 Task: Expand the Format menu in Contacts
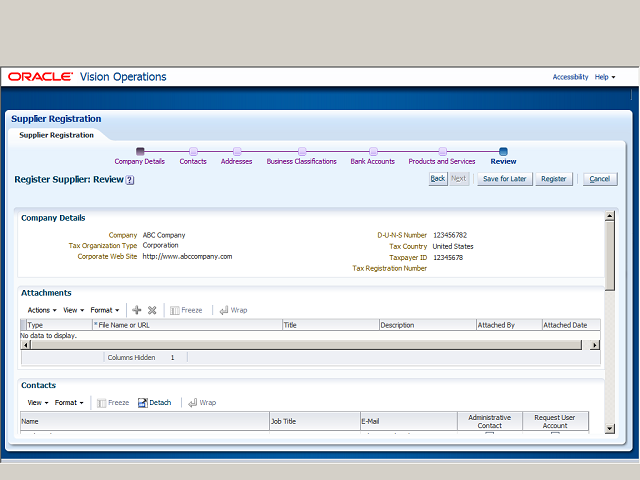pyautogui.click(x=69, y=403)
